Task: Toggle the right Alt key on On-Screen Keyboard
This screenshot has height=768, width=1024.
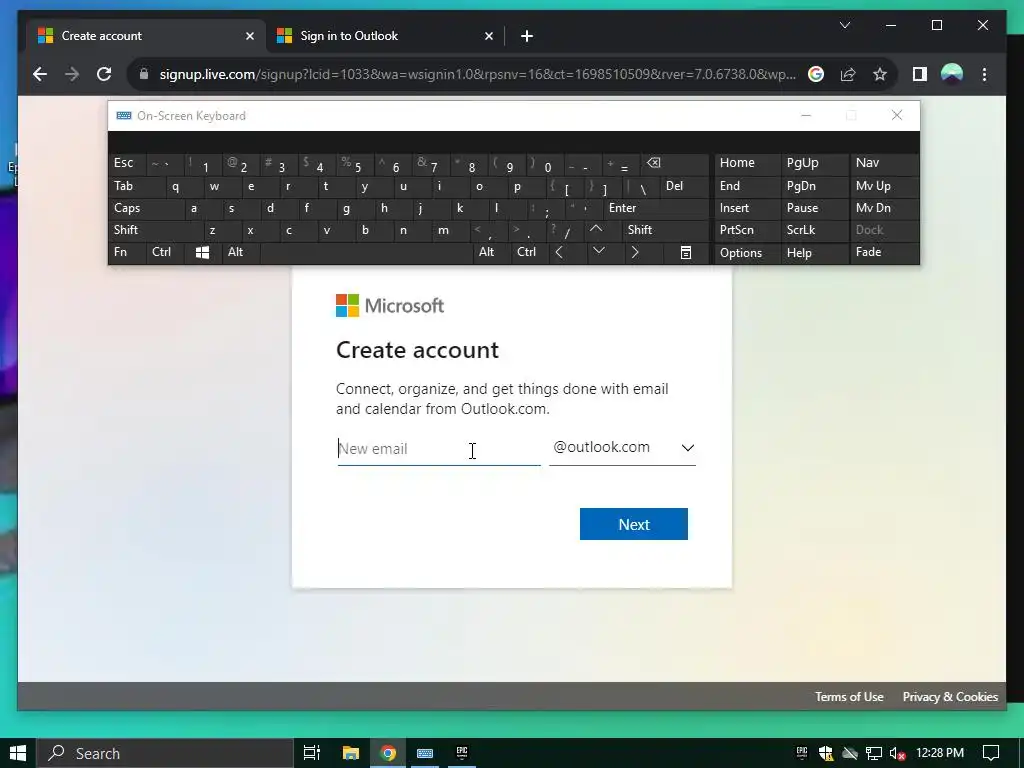Action: pyautogui.click(x=492, y=252)
